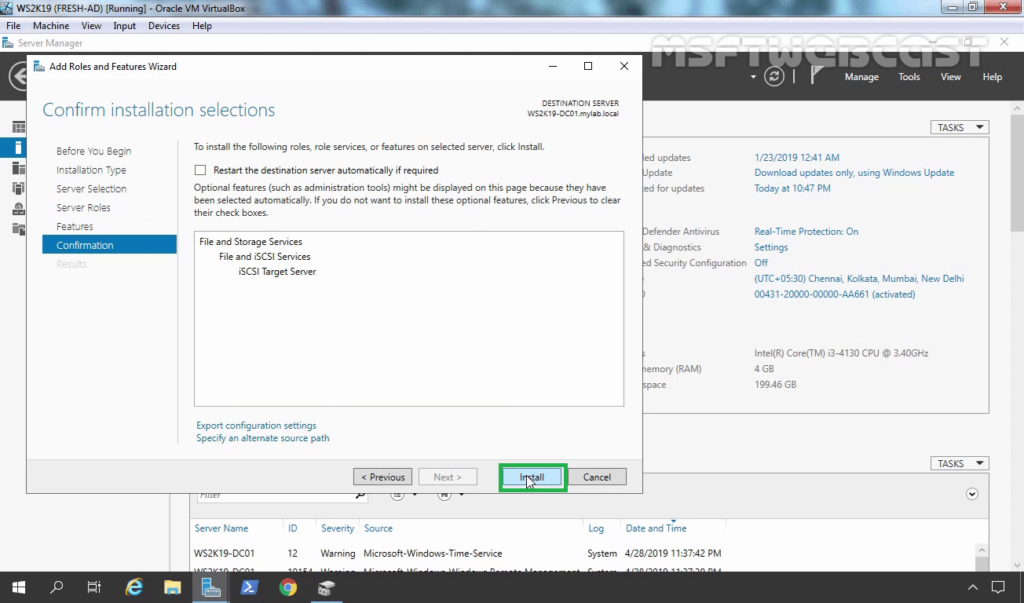Click the events filter search magnifier icon
Image resolution: width=1024 pixels, height=603 pixels.
360,495
